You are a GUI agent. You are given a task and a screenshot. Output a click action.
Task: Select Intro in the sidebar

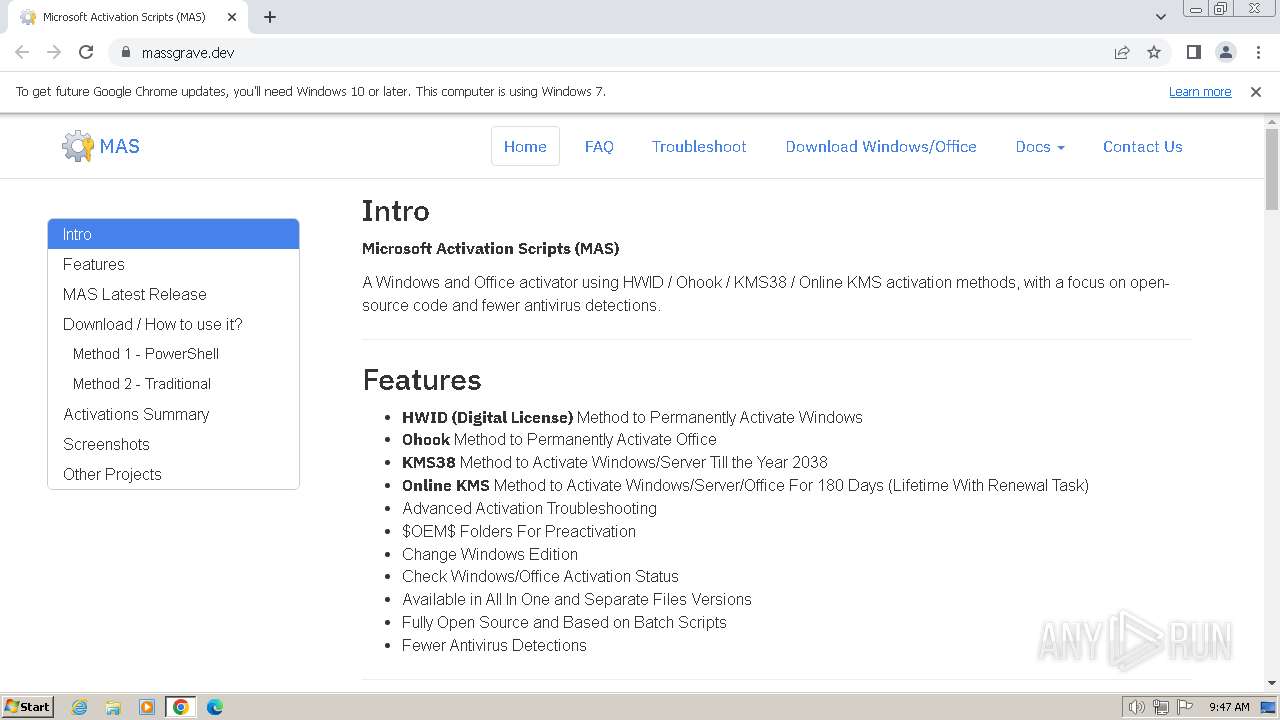point(173,234)
